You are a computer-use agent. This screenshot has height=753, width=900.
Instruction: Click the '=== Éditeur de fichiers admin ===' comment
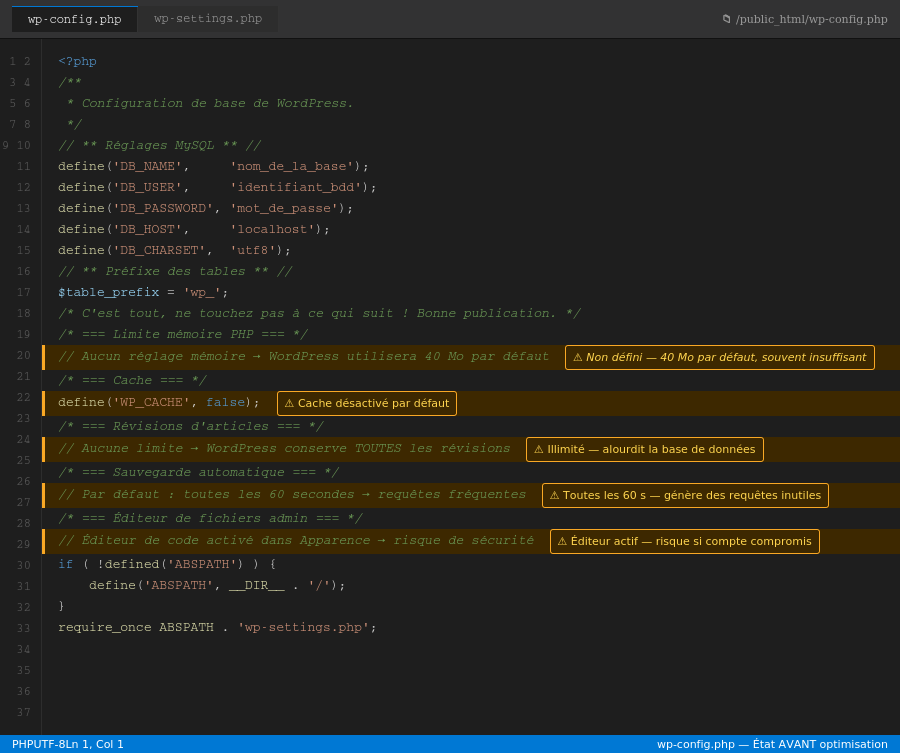point(210,518)
